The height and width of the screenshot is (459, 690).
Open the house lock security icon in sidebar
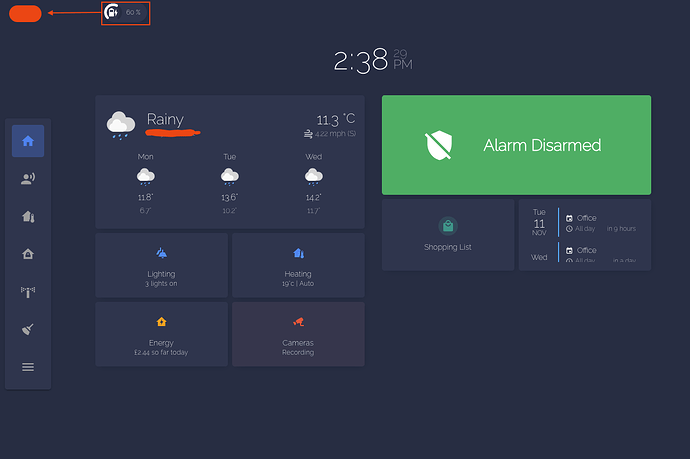tap(28, 254)
